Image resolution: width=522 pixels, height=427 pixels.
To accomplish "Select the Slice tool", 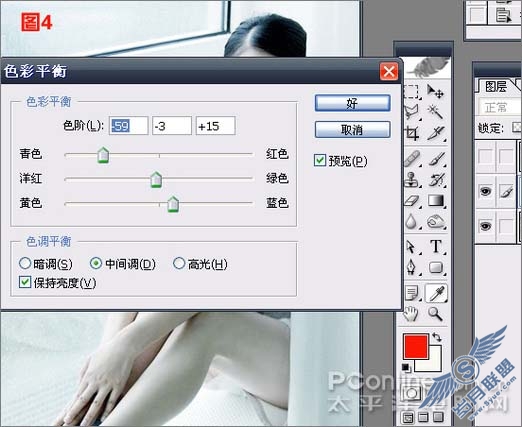I will pyautogui.click(x=436, y=133).
